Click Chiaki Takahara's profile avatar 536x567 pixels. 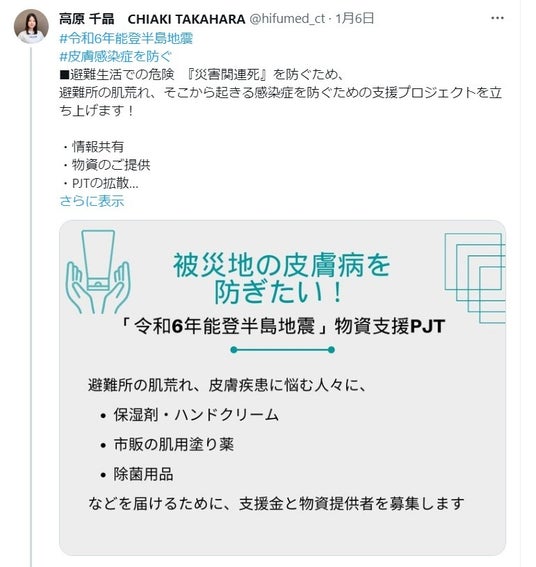tap(31, 26)
